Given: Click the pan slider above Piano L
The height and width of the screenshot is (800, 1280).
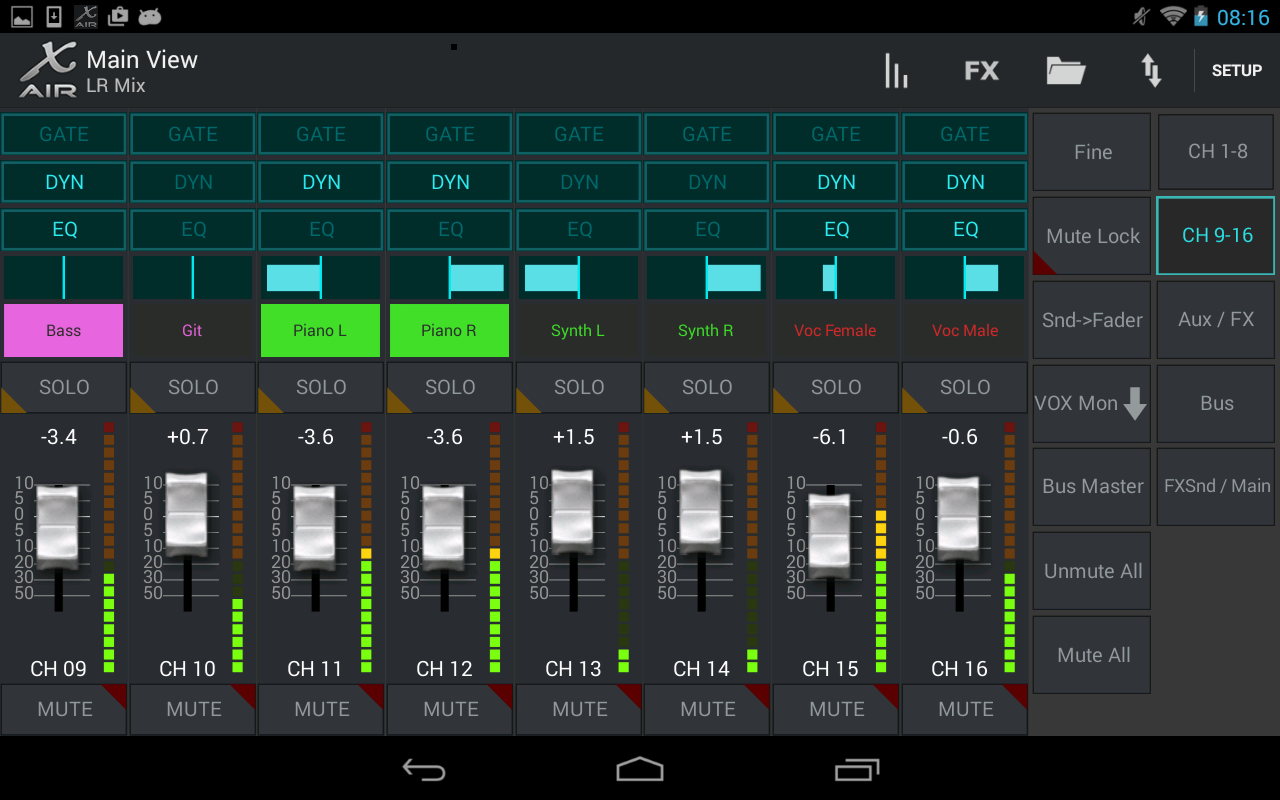Looking at the screenshot, I should coord(320,277).
